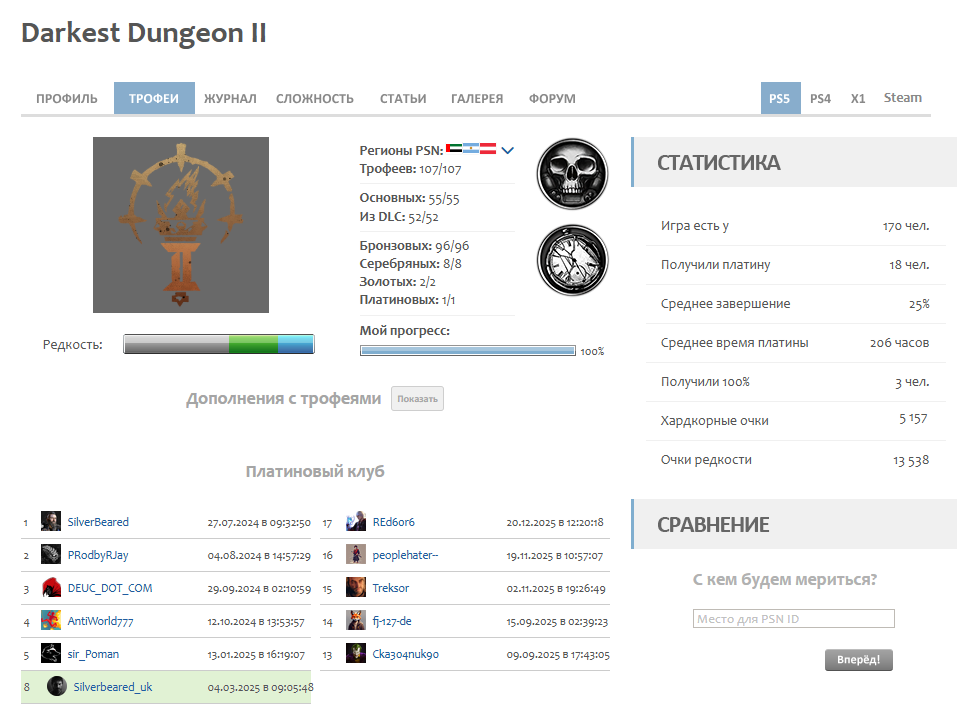This screenshot has width=957, height=708.
Task: Switch platform to X1
Action: pos(858,99)
